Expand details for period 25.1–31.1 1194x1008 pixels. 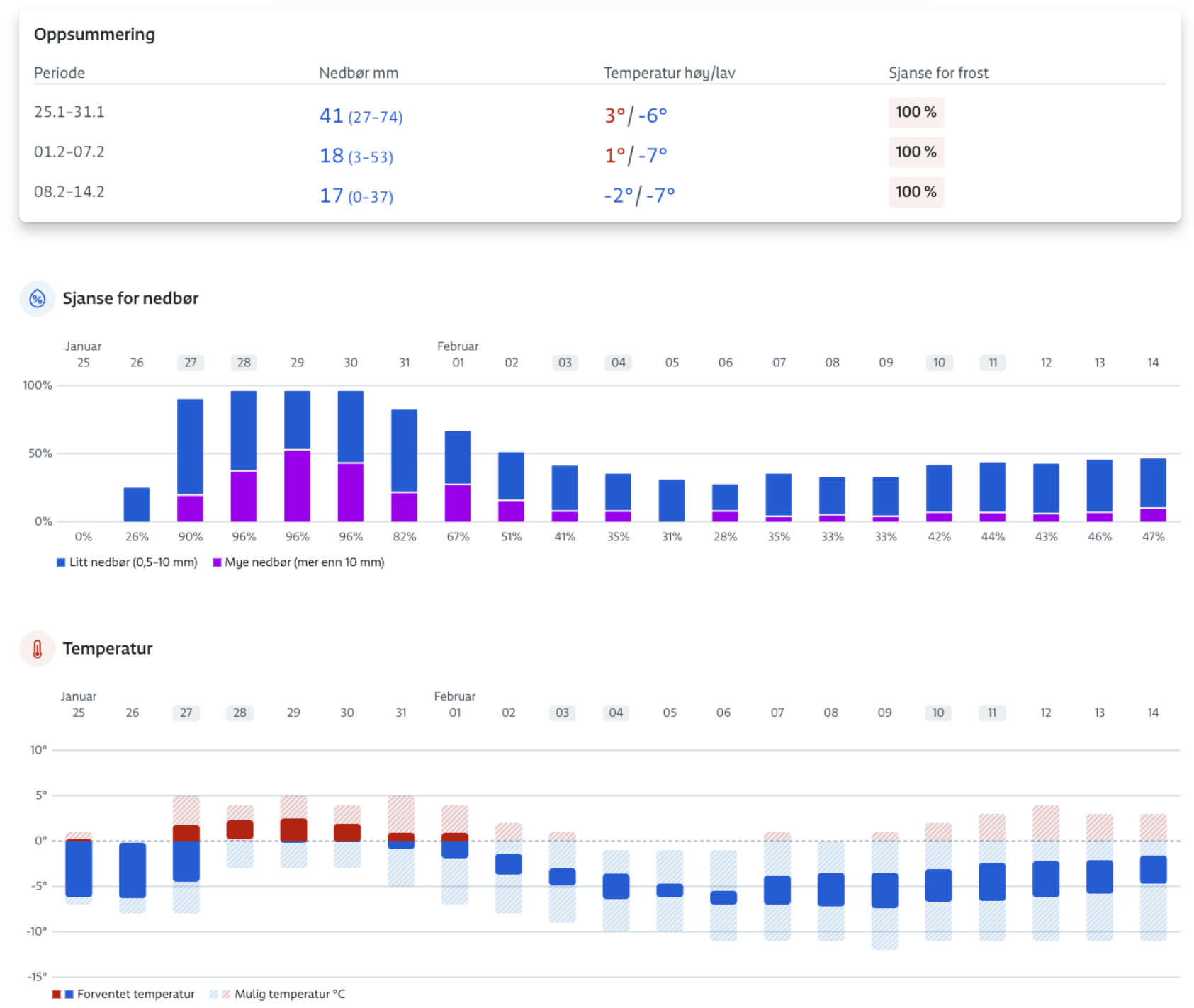click(68, 111)
